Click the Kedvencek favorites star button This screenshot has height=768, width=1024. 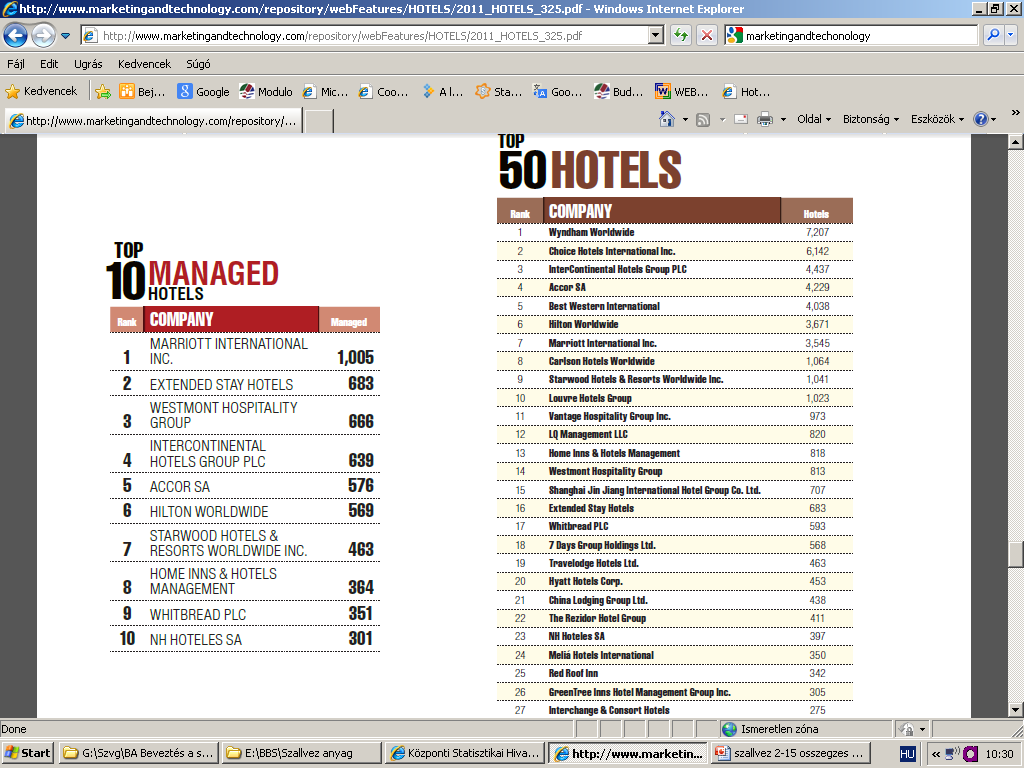pyautogui.click(x=41, y=91)
